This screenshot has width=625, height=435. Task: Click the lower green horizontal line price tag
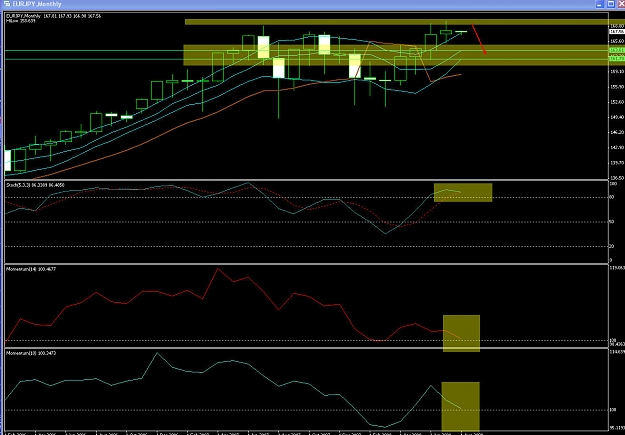(x=617, y=59)
